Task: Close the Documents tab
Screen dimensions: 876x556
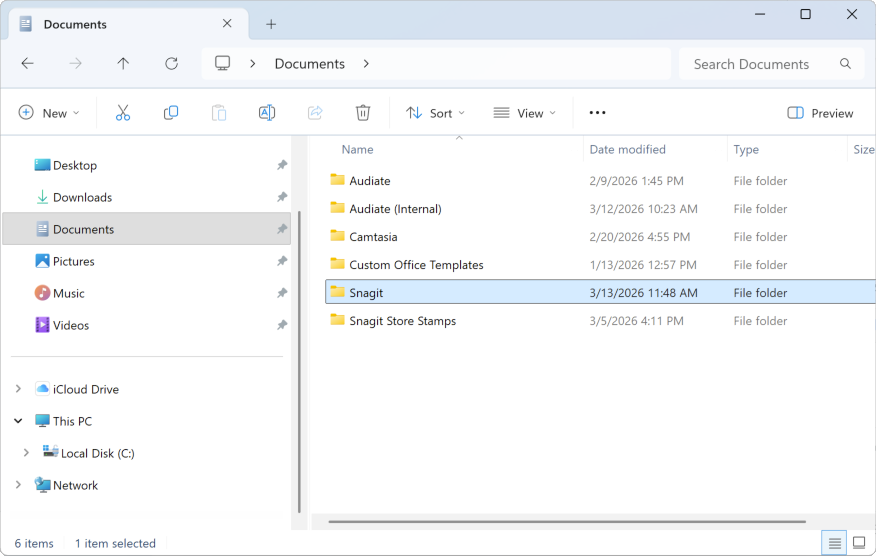Action: (x=227, y=23)
